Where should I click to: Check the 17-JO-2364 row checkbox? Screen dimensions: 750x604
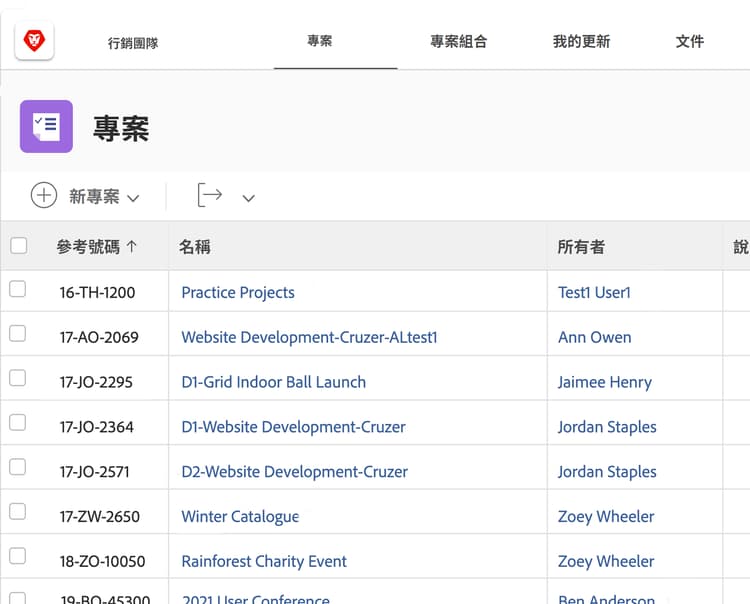tap(18, 423)
